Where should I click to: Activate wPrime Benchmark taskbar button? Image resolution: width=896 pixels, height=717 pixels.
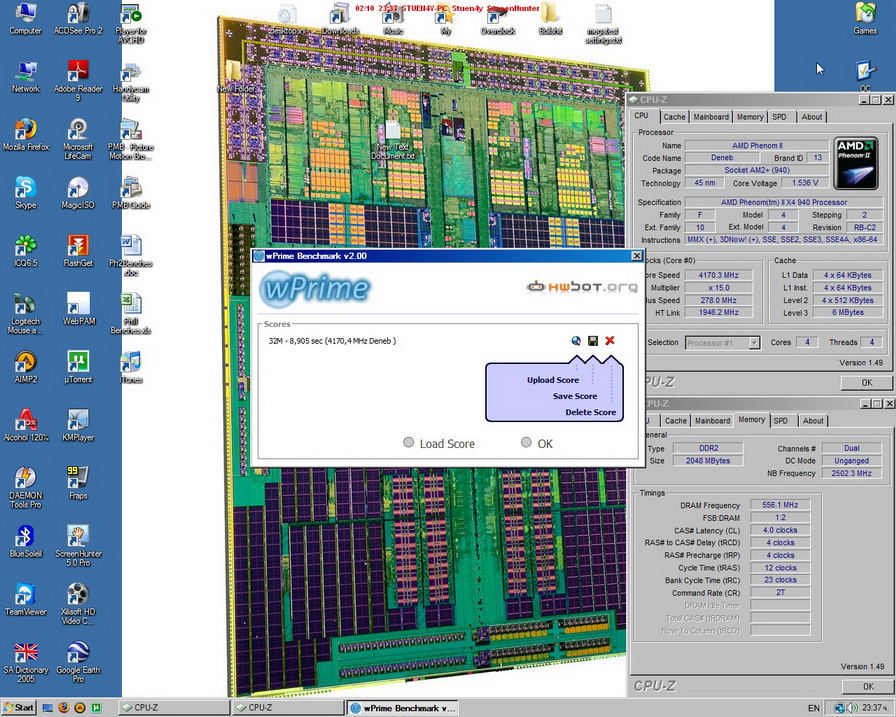pyautogui.click(x=403, y=708)
